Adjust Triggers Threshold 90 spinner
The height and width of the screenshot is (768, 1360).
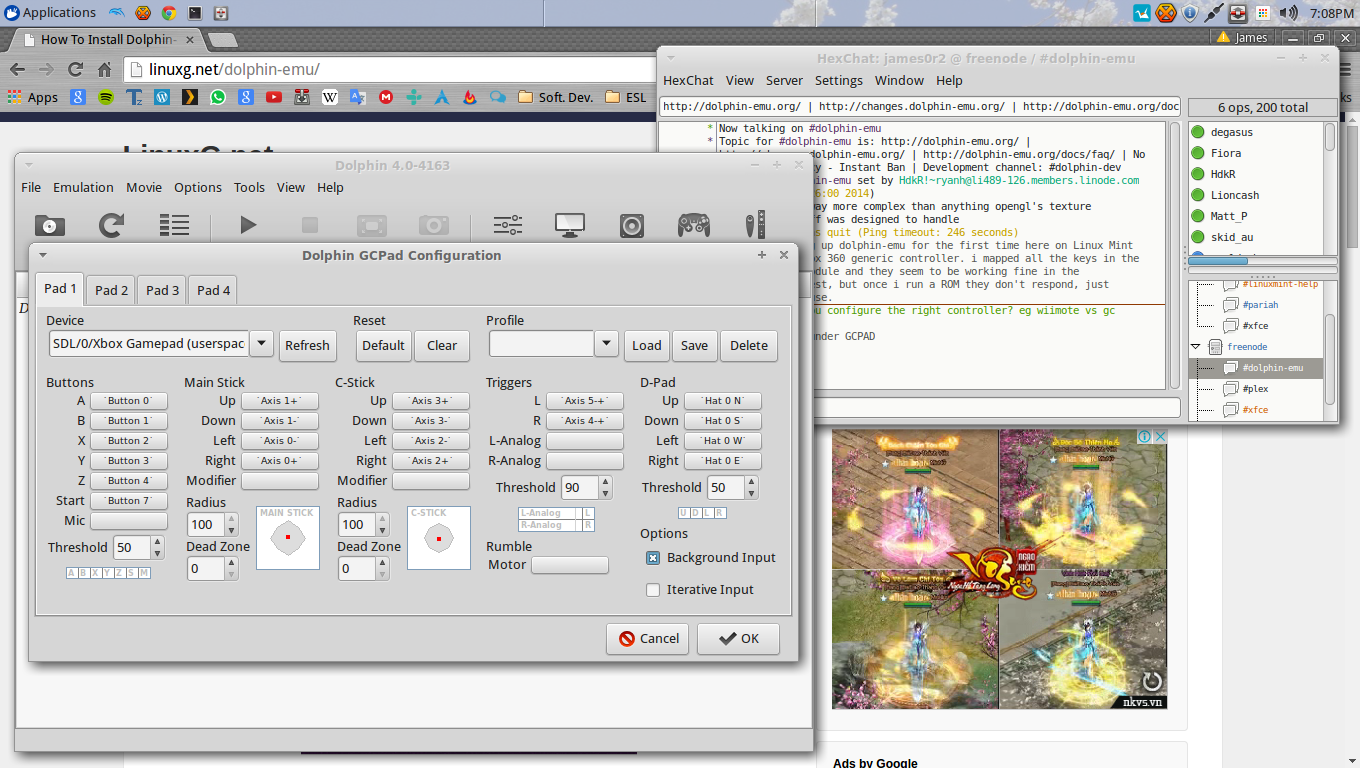(x=587, y=487)
